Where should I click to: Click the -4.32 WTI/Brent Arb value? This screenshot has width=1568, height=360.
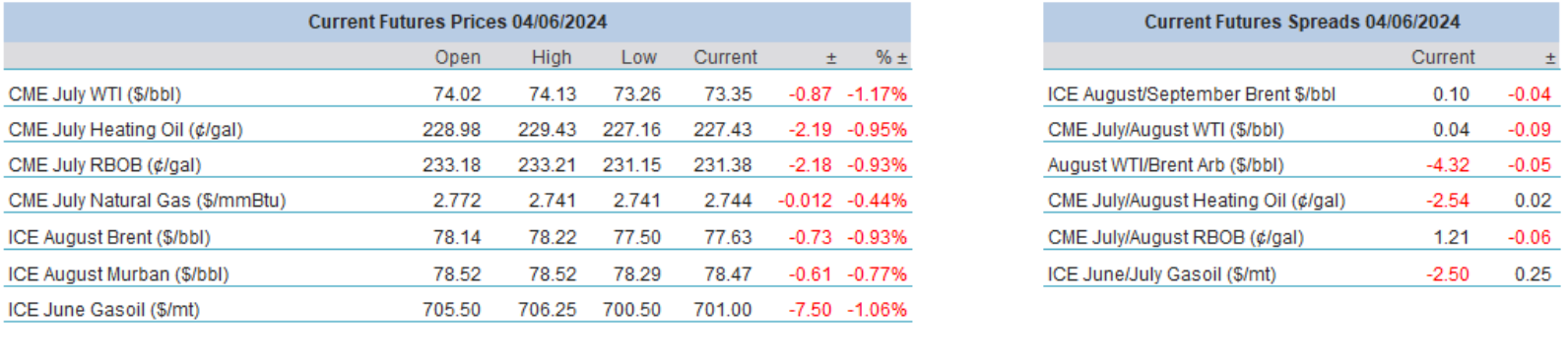(1448, 165)
